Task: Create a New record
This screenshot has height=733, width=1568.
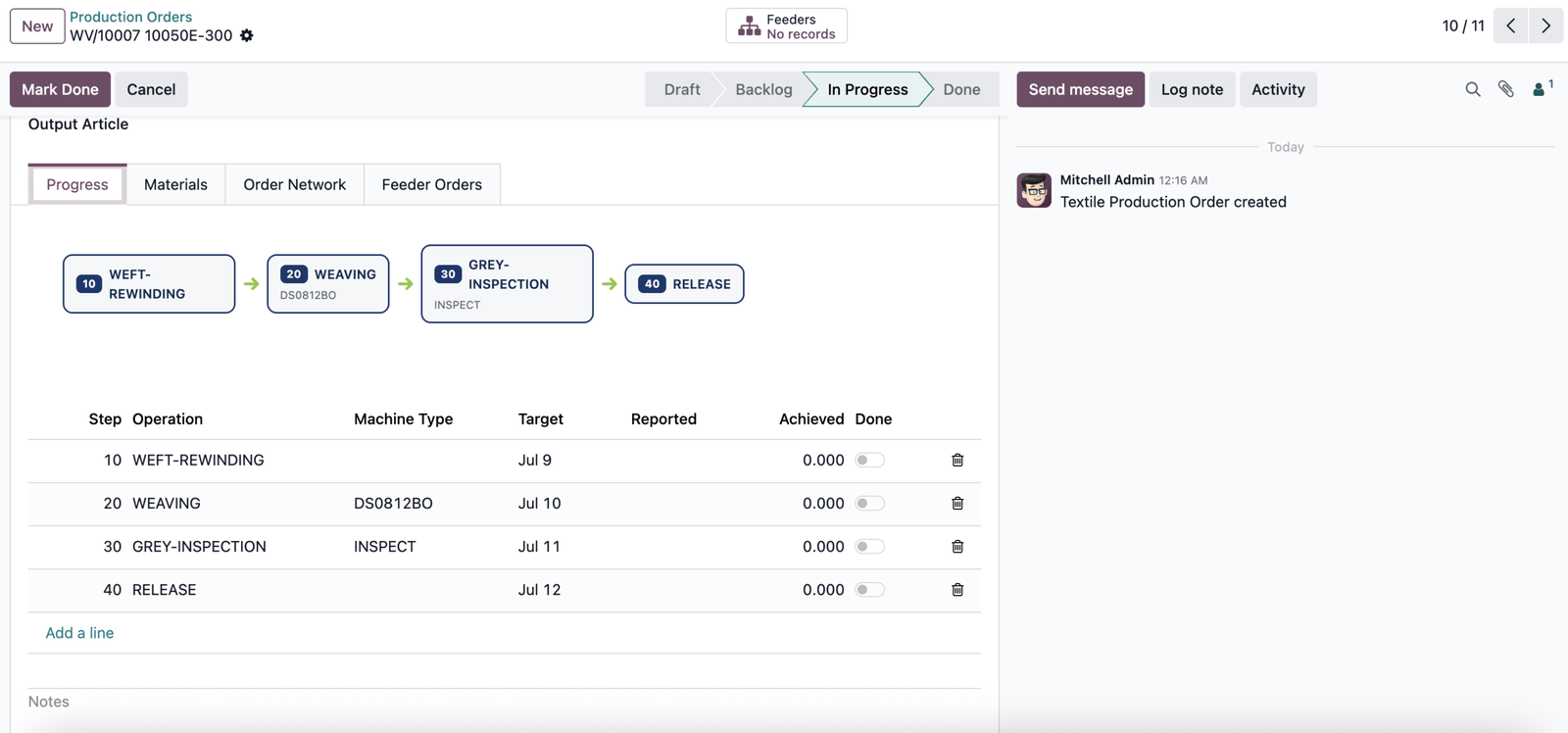Action: pos(37,26)
